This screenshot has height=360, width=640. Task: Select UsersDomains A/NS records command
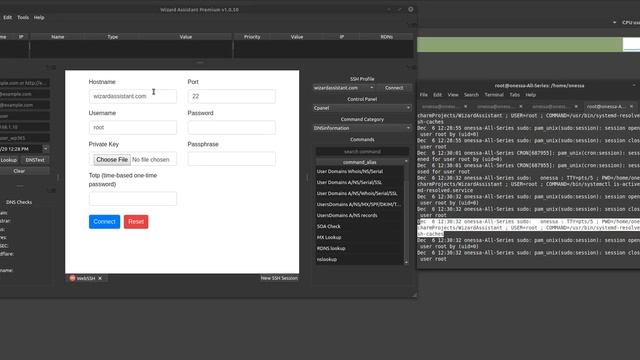tap(360, 216)
